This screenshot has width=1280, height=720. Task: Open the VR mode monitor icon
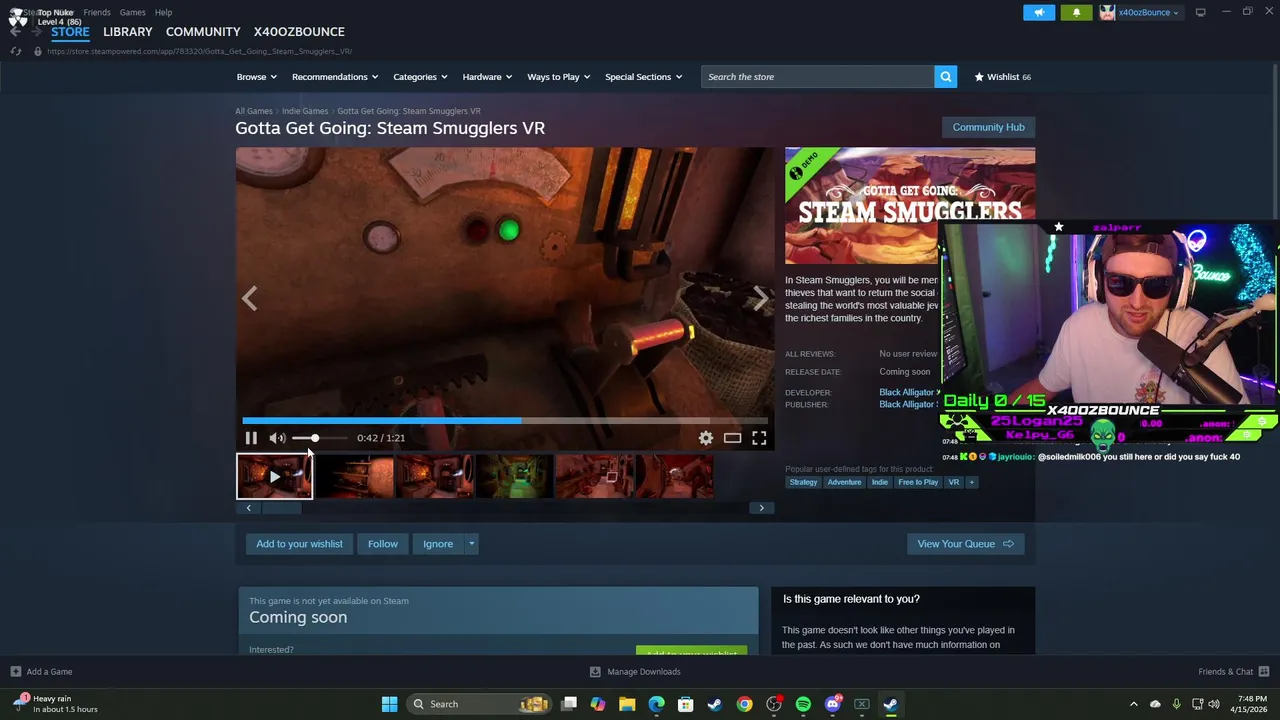click(x=1200, y=12)
